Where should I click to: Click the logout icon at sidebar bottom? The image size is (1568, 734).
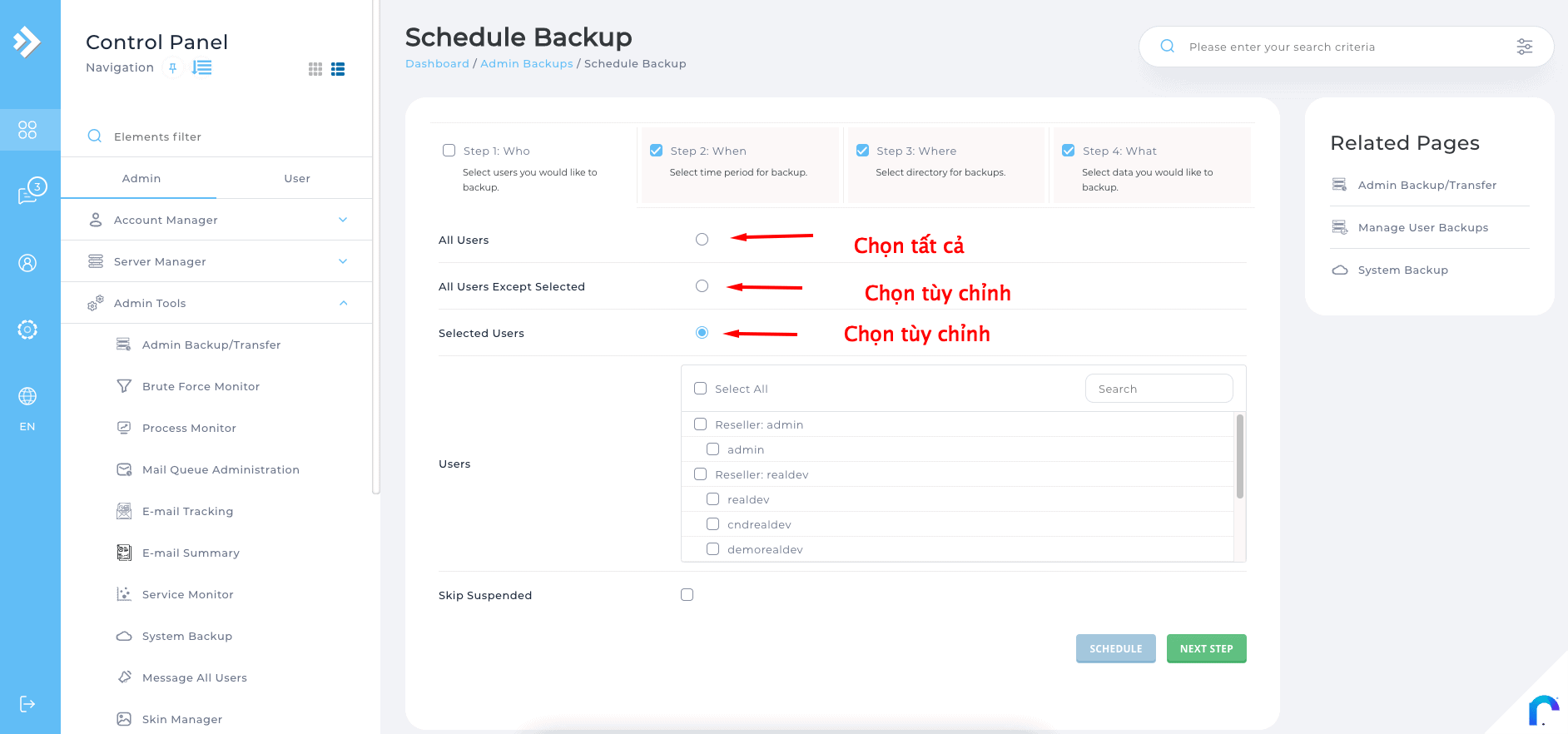27,704
